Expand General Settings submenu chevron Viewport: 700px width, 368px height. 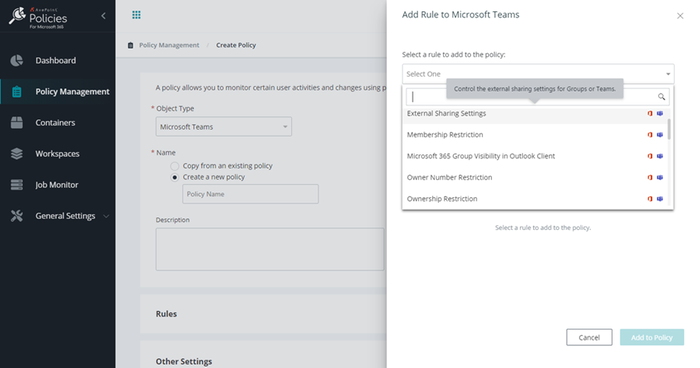pos(106,216)
